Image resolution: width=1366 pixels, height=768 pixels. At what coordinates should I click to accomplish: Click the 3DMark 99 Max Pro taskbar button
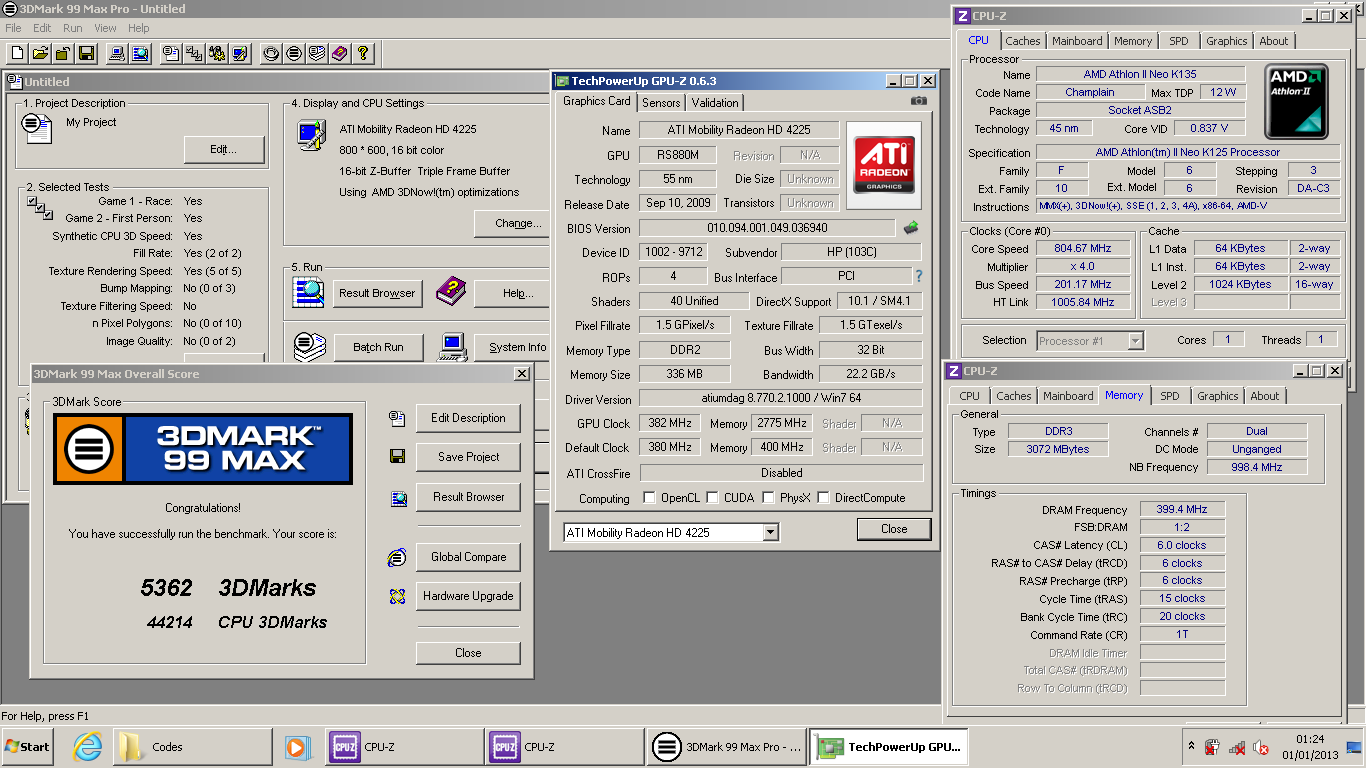coord(727,746)
